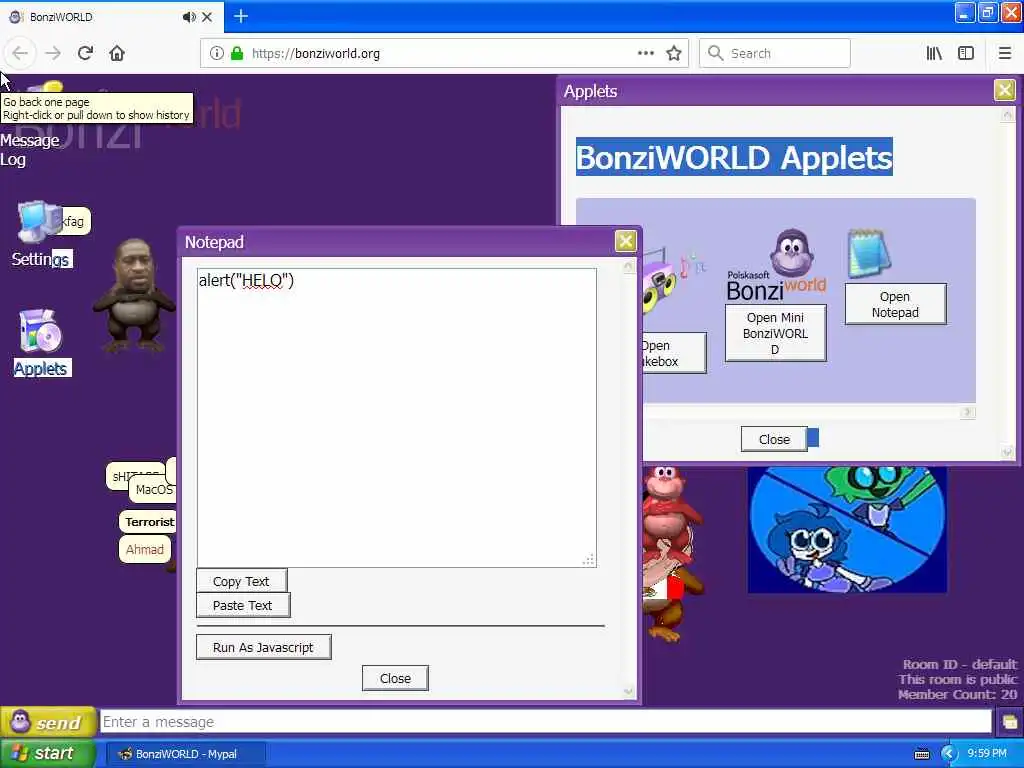Screen dimensions: 1024x768
Task: Click the bonziworld.org URL address field
Action: 444,53
